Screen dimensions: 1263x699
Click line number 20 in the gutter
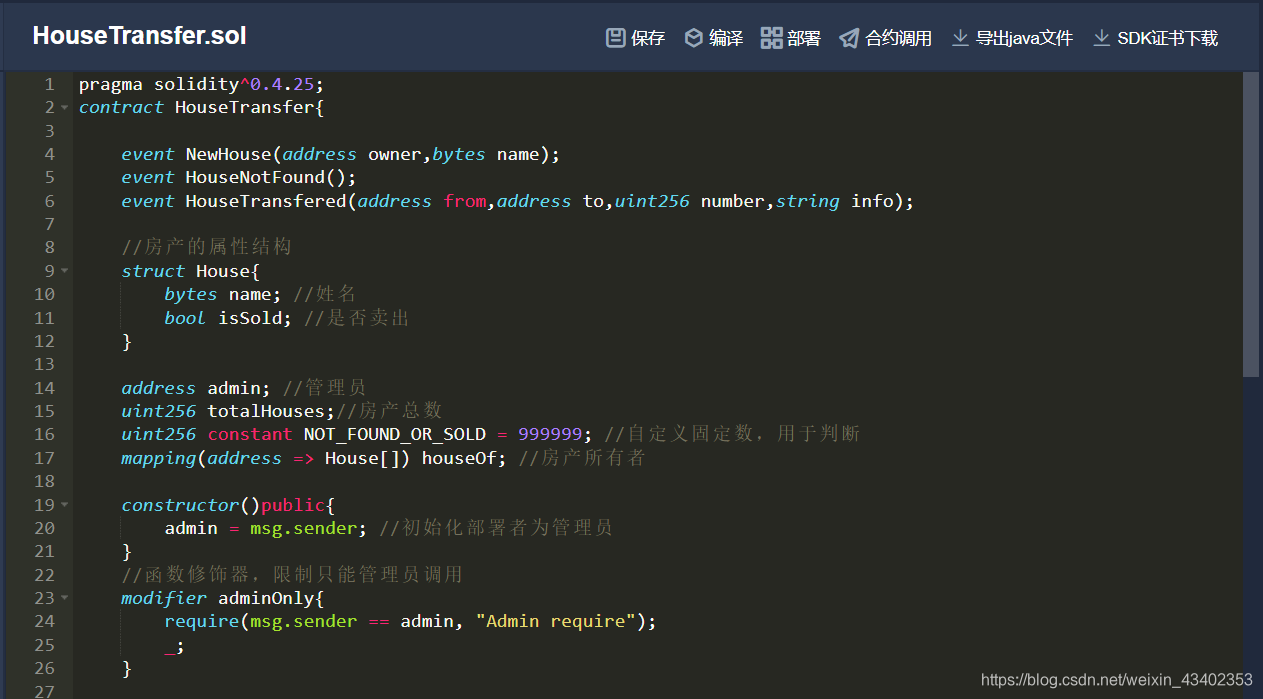click(44, 528)
